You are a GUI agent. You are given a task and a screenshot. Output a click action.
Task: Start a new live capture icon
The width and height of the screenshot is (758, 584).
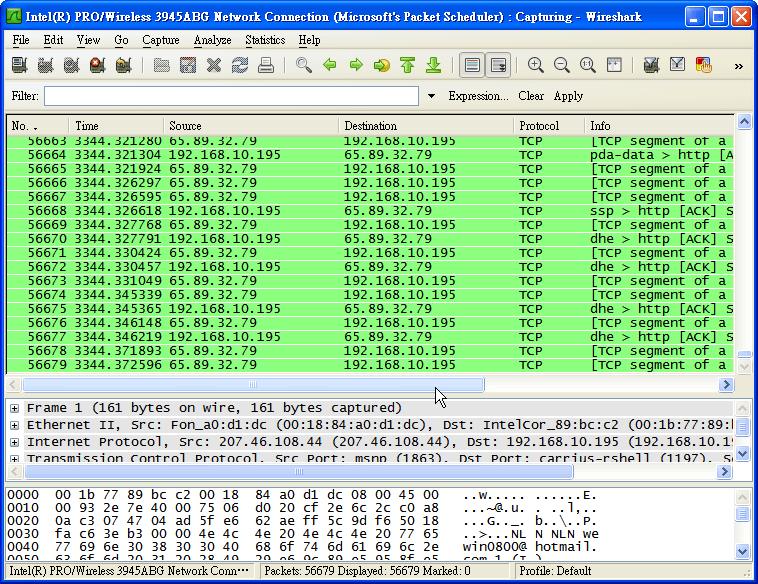click(72, 65)
